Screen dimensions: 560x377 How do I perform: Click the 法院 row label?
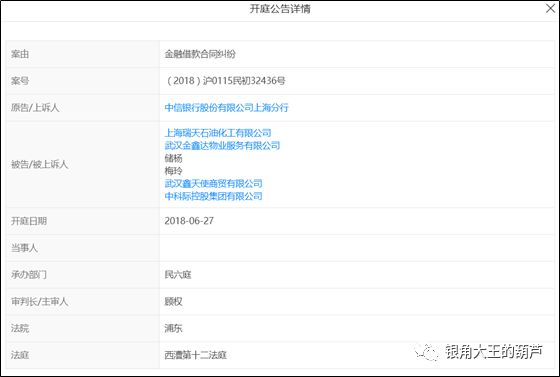click(x=20, y=328)
